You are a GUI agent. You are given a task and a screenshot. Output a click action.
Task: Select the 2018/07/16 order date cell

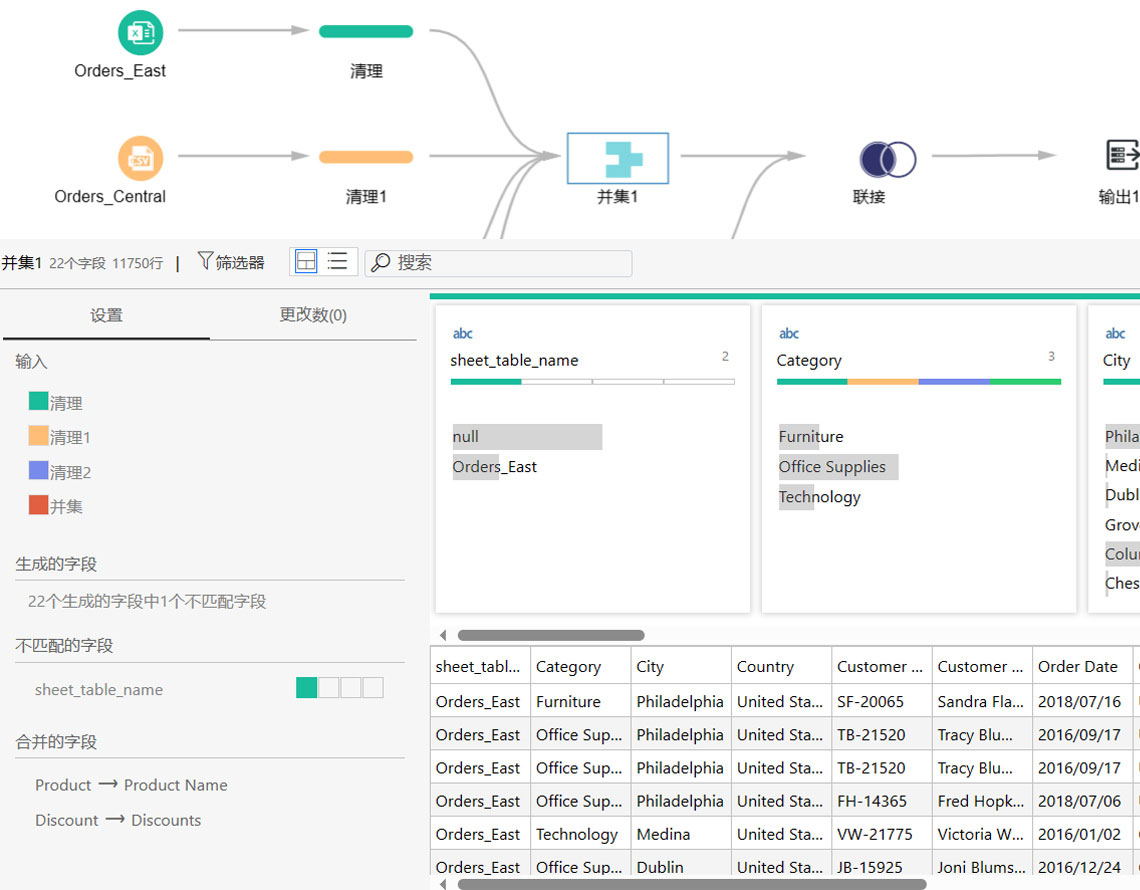(1083, 702)
